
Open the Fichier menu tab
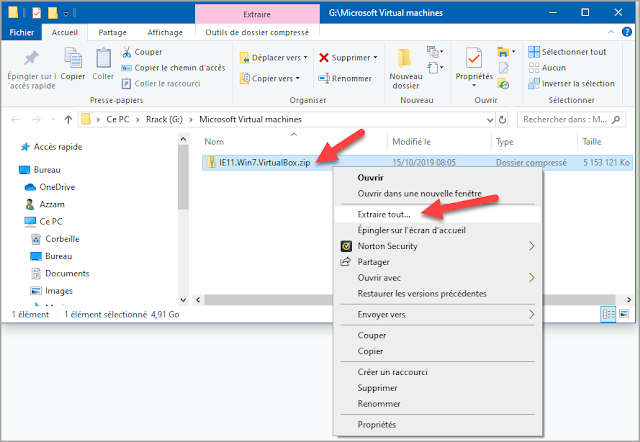tap(22, 32)
